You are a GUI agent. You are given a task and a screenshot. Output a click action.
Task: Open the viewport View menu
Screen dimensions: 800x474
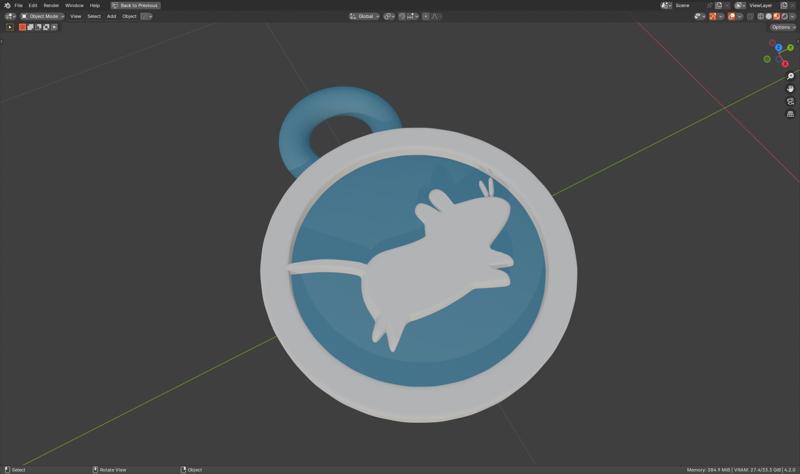(76, 16)
